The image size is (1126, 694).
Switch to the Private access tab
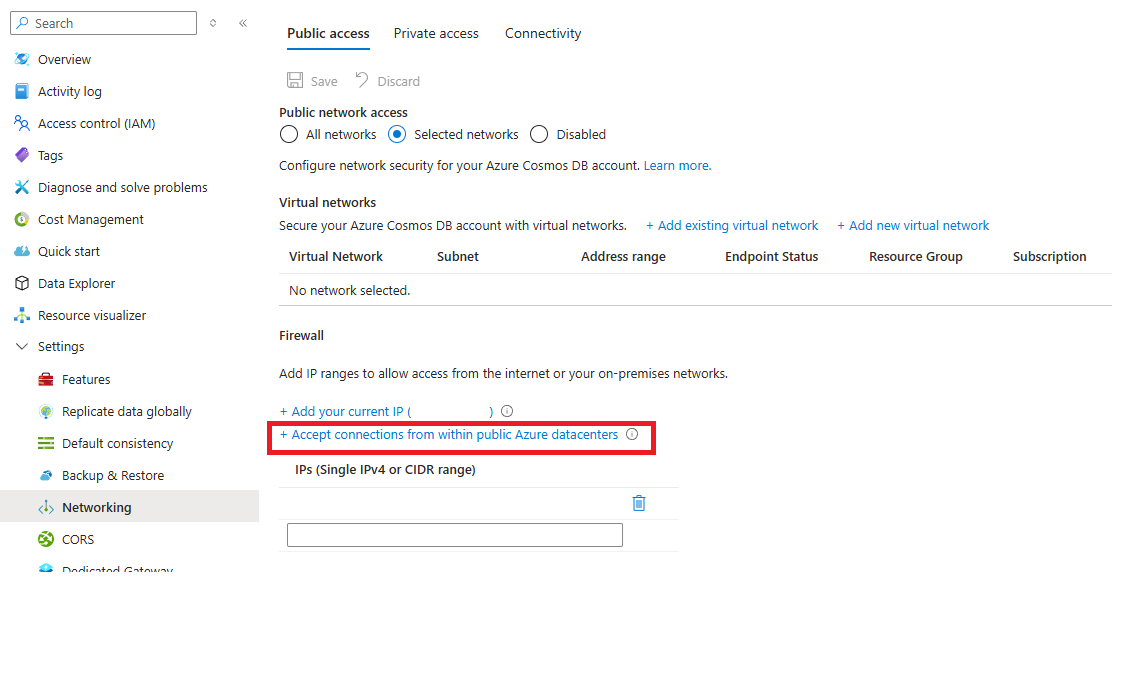[436, 33]
